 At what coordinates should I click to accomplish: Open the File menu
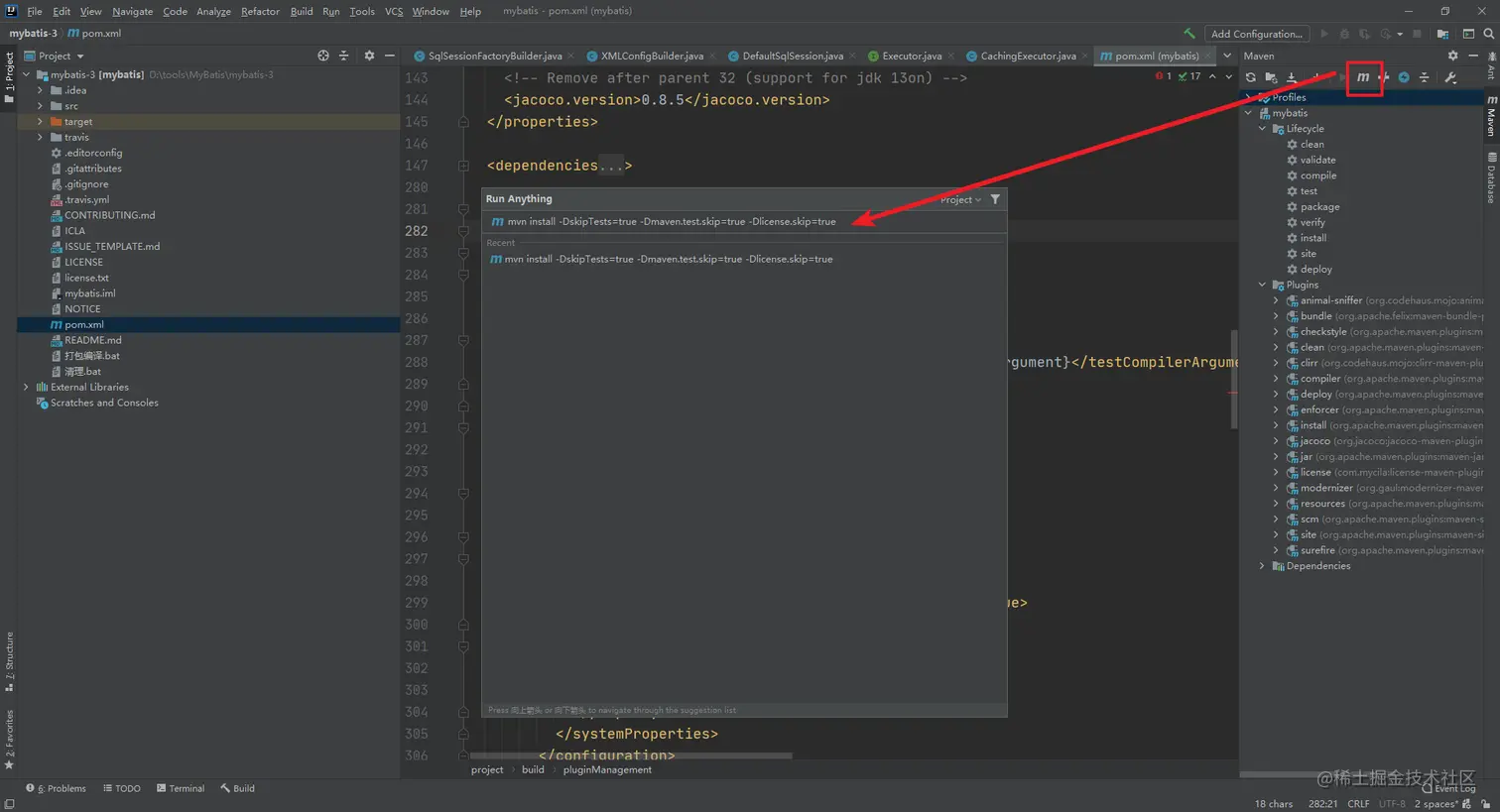(35, 12)
